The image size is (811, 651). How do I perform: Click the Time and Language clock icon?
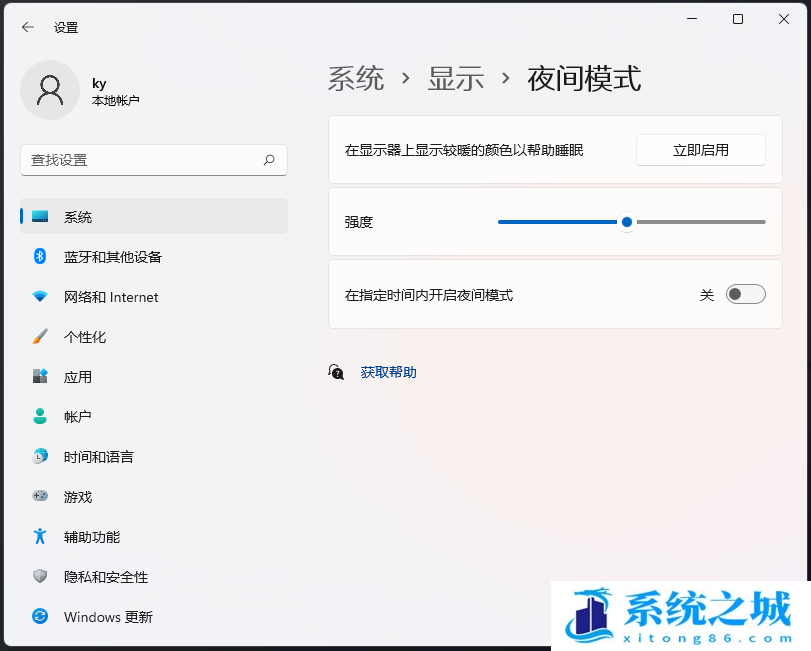tap(40, 457)
